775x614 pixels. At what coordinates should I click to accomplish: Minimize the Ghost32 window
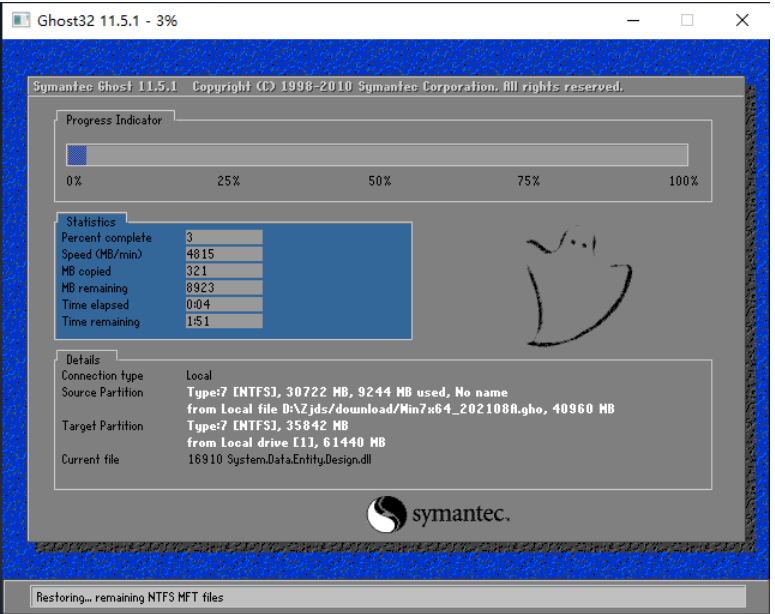click(x=633, y=20)
